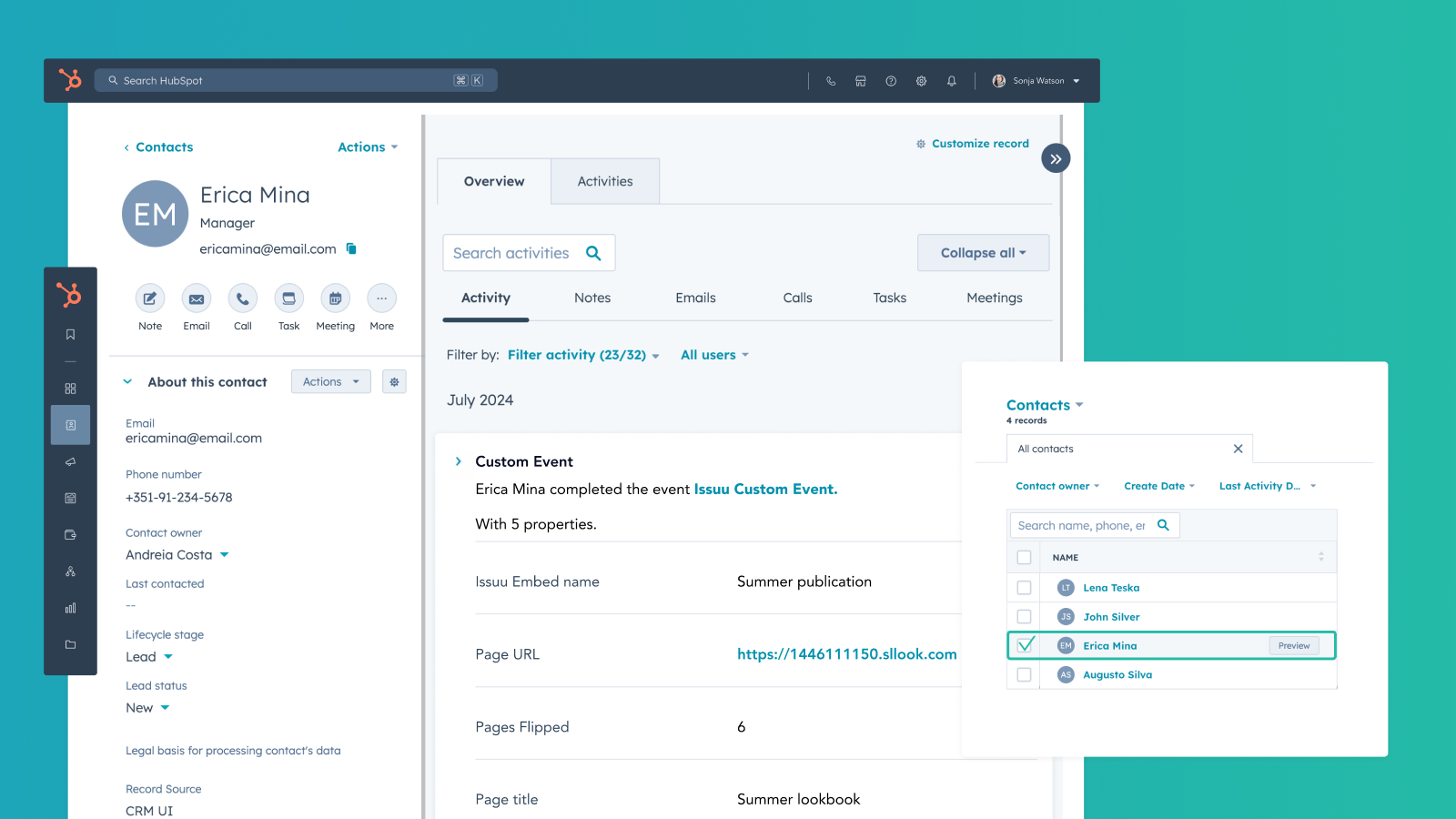
Task: Click the gear icon beside About this contact
Action: coord(394,382)
